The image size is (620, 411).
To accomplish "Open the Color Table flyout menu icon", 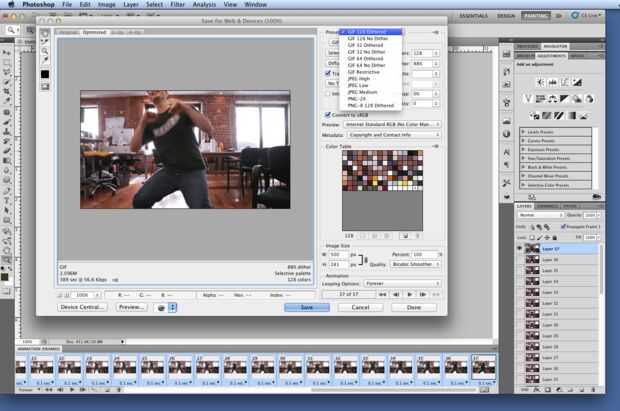I will click(x=435, y=146).
